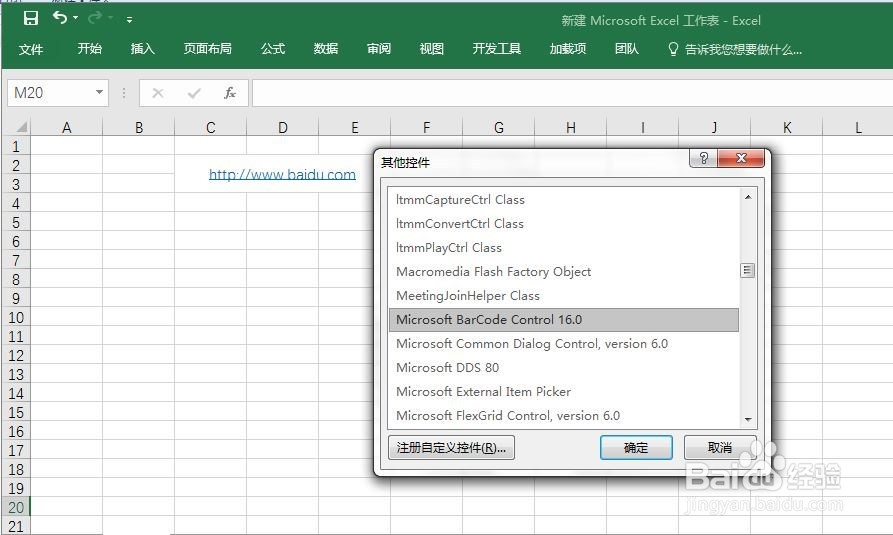Select Macromedia Flash Factory Object
The image size is (893, 535).
click(564, 271)
